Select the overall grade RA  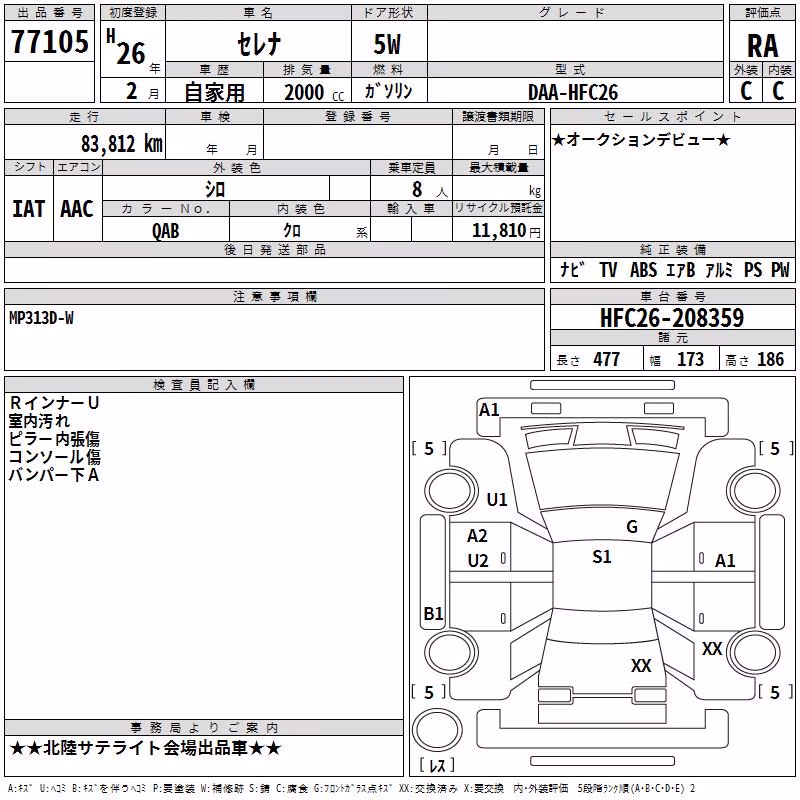point(762,46)
